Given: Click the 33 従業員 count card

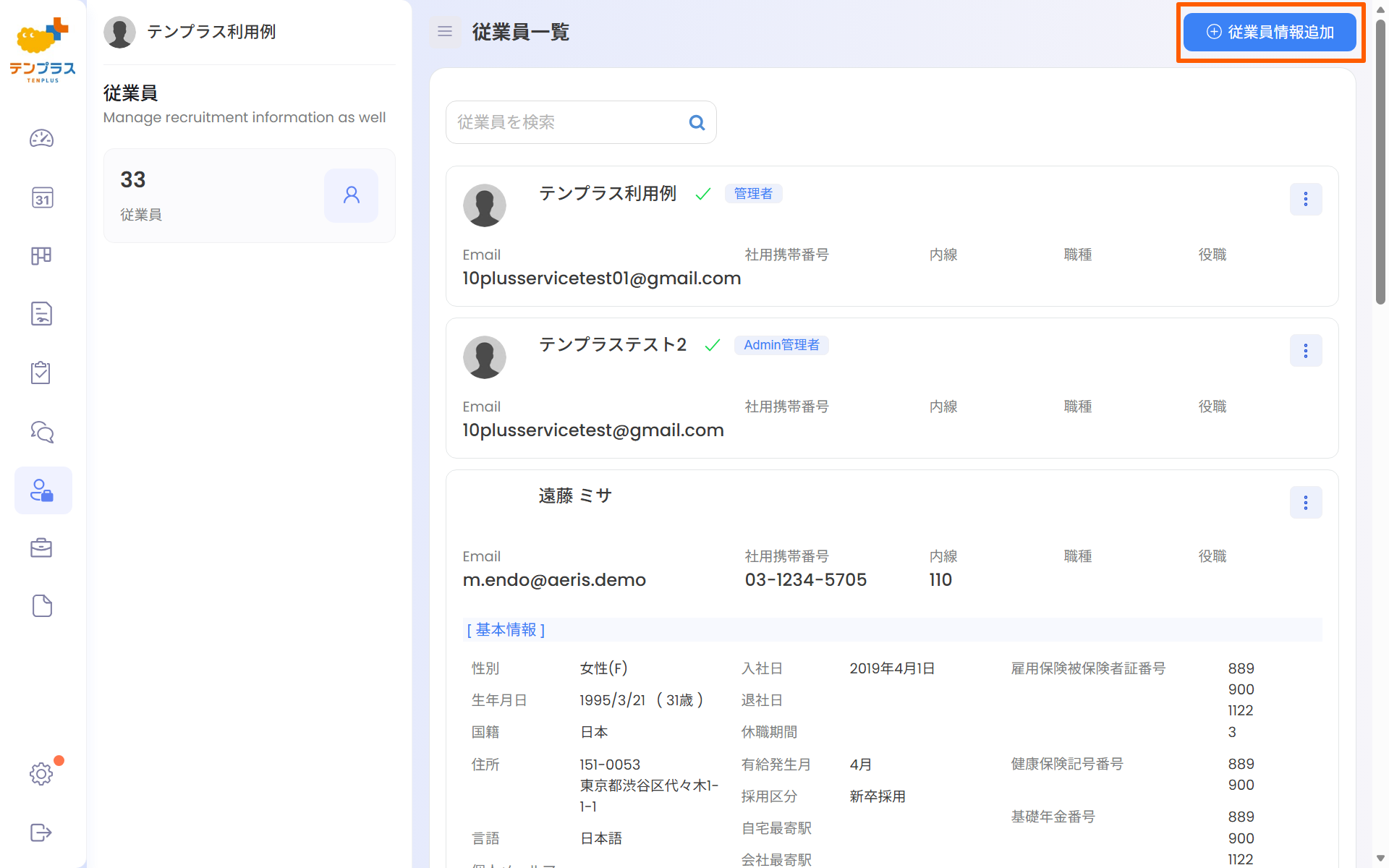Looking at the screenshot, I should (x=250, y=196).
